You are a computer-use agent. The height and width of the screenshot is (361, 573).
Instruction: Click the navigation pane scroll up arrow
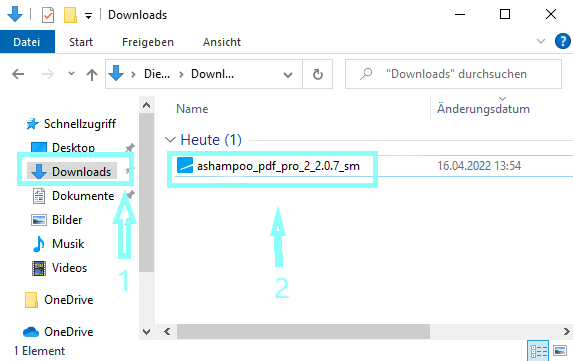(147, 105)
